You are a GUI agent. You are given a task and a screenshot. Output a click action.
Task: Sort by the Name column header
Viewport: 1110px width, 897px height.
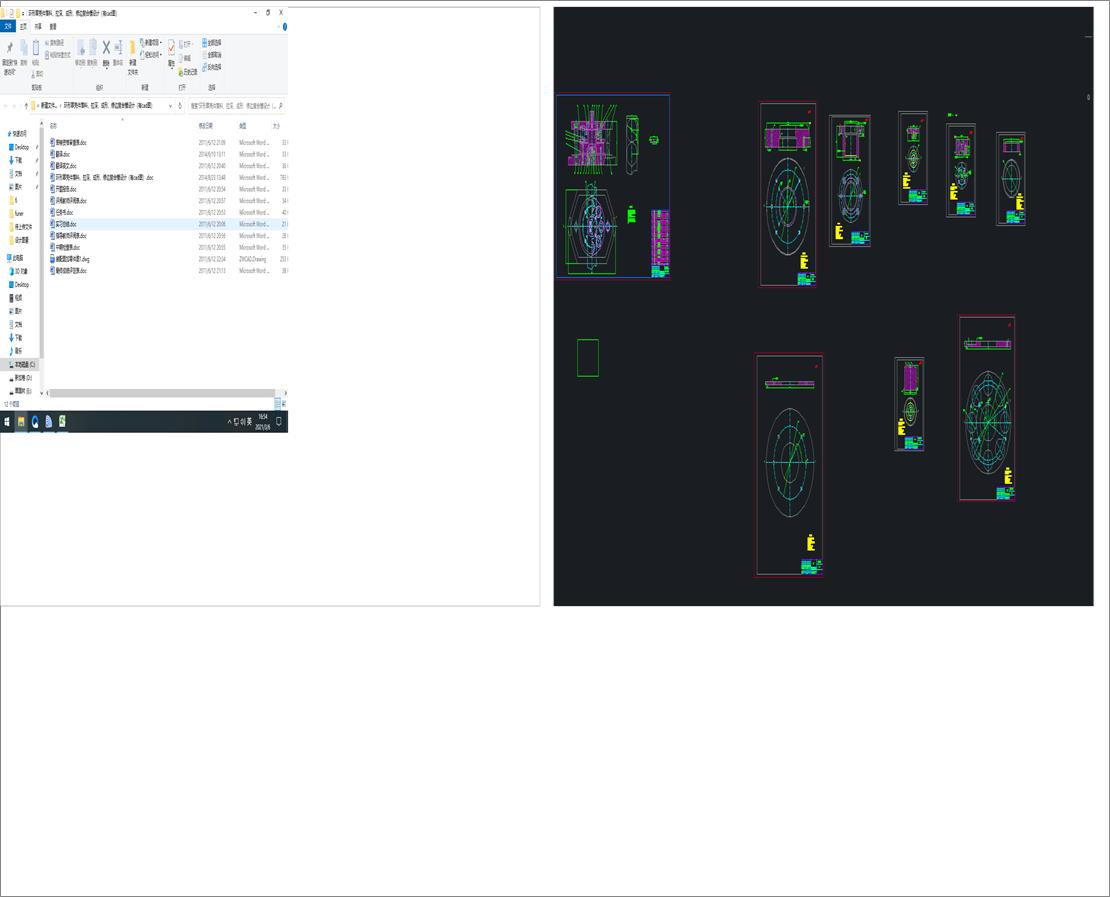(54, 125)
